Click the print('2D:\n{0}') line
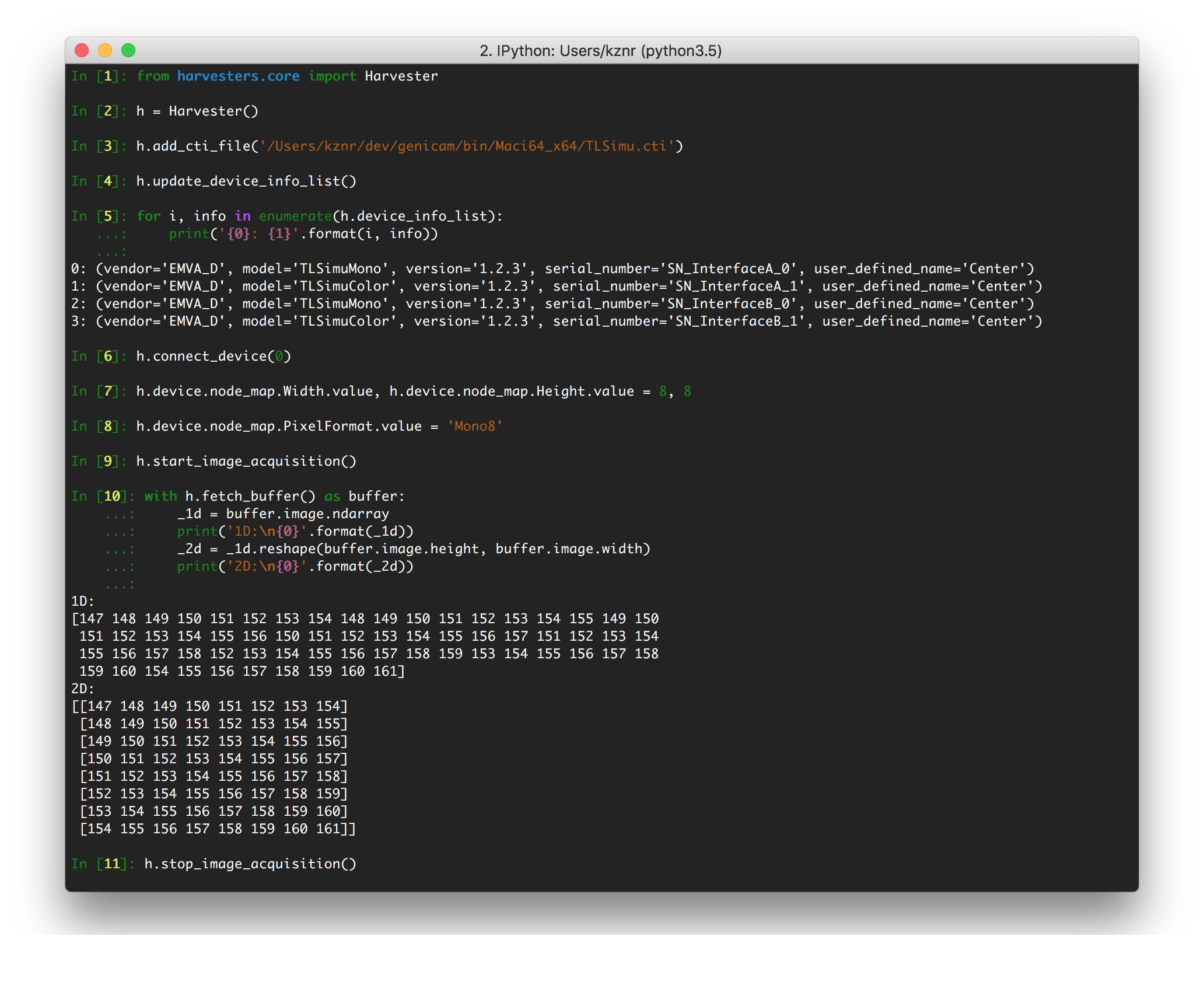This screenshot has width=1204, height=985. point(295,567)
